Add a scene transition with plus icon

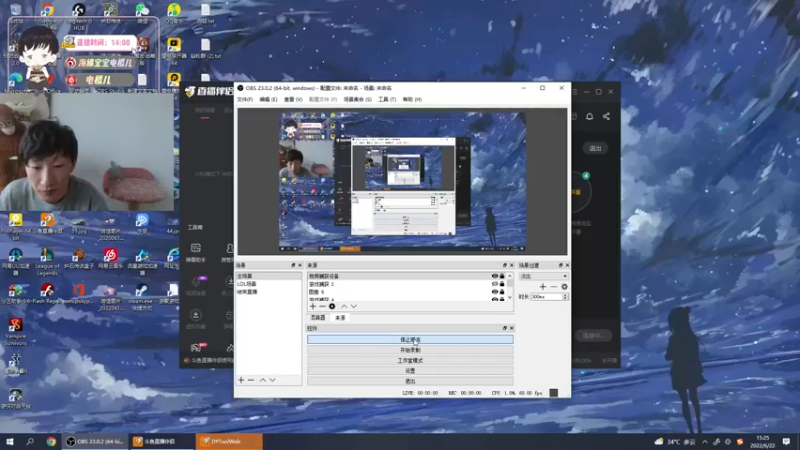[543, 287]
